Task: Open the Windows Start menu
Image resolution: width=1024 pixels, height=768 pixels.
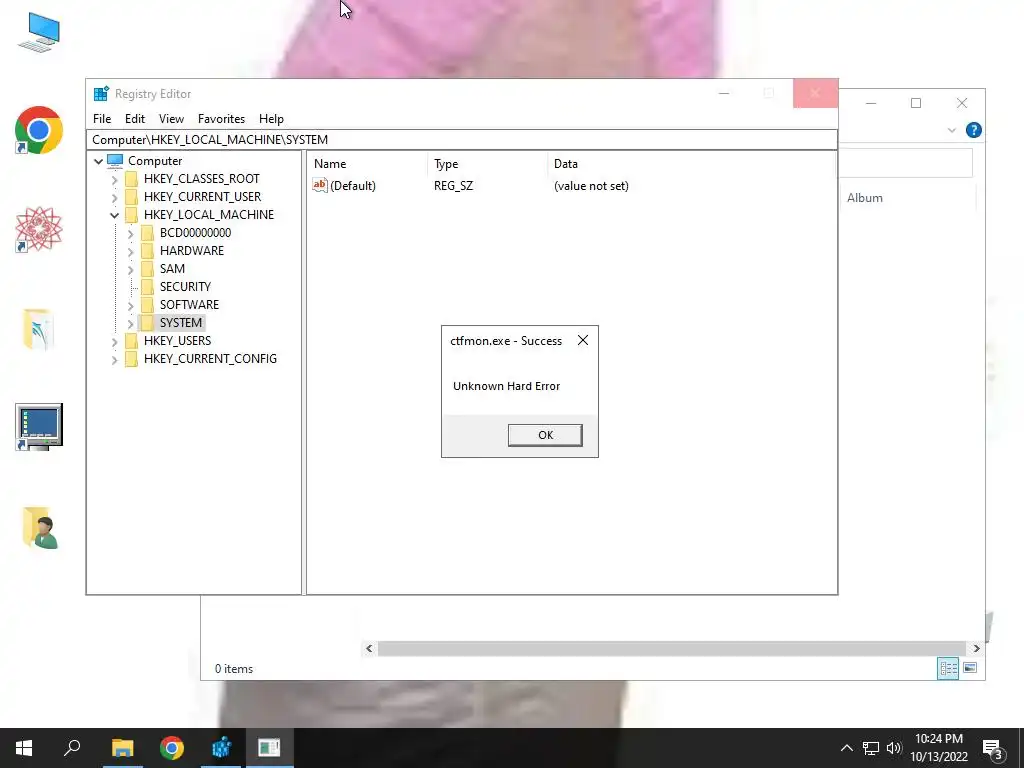Action: (24, 748)
